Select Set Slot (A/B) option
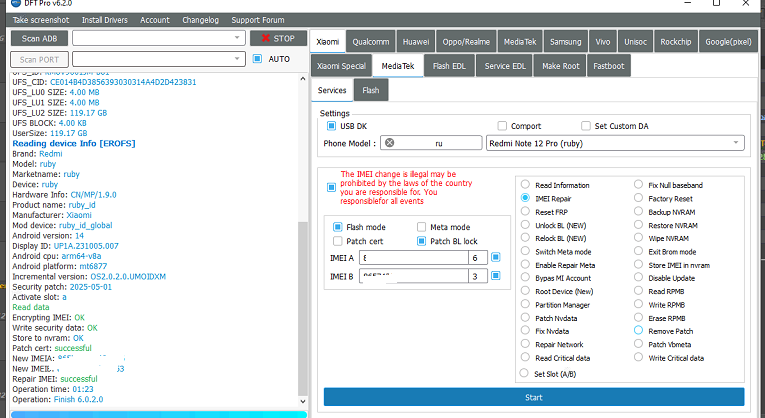Viewport: 765px width, 418px height. [524, 373]
